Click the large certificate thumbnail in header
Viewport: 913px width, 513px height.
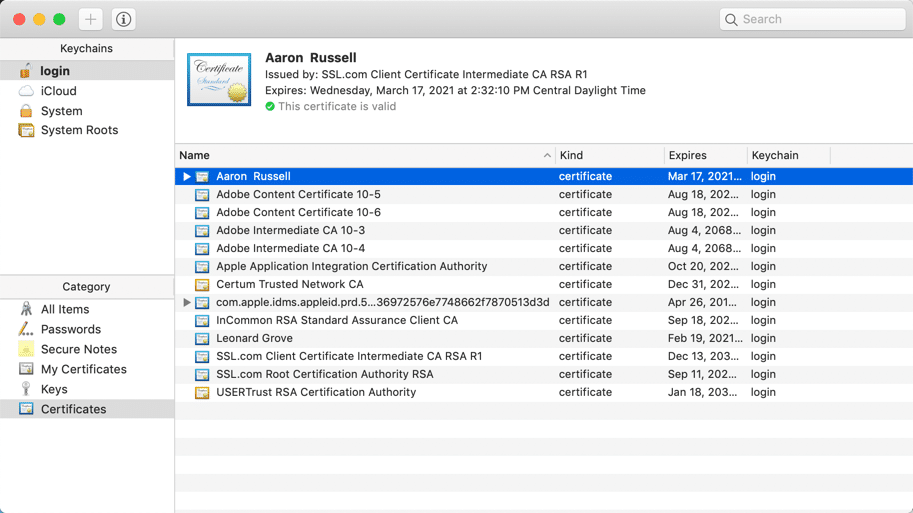[219, 80]
